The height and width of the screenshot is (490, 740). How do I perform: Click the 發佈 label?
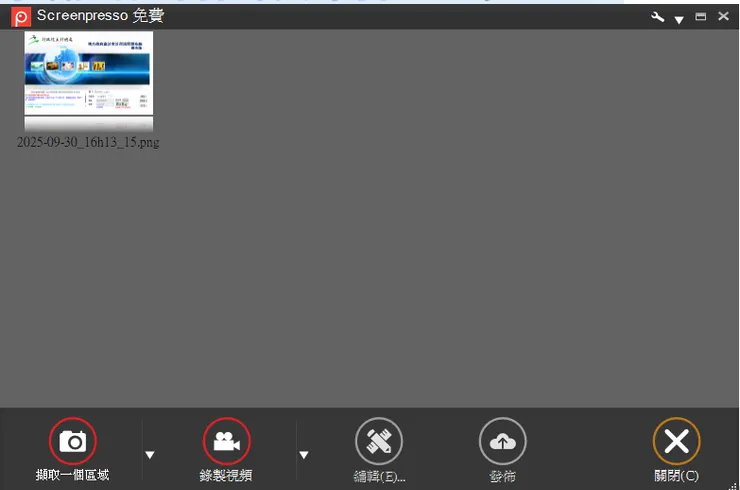pos(503,476)
